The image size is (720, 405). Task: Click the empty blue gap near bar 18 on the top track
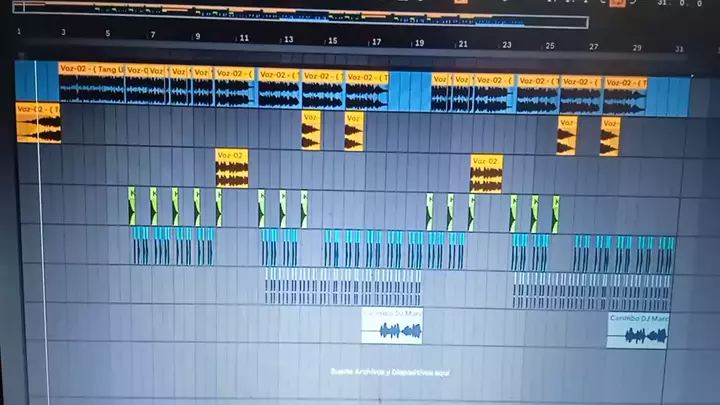click(409, 92)
